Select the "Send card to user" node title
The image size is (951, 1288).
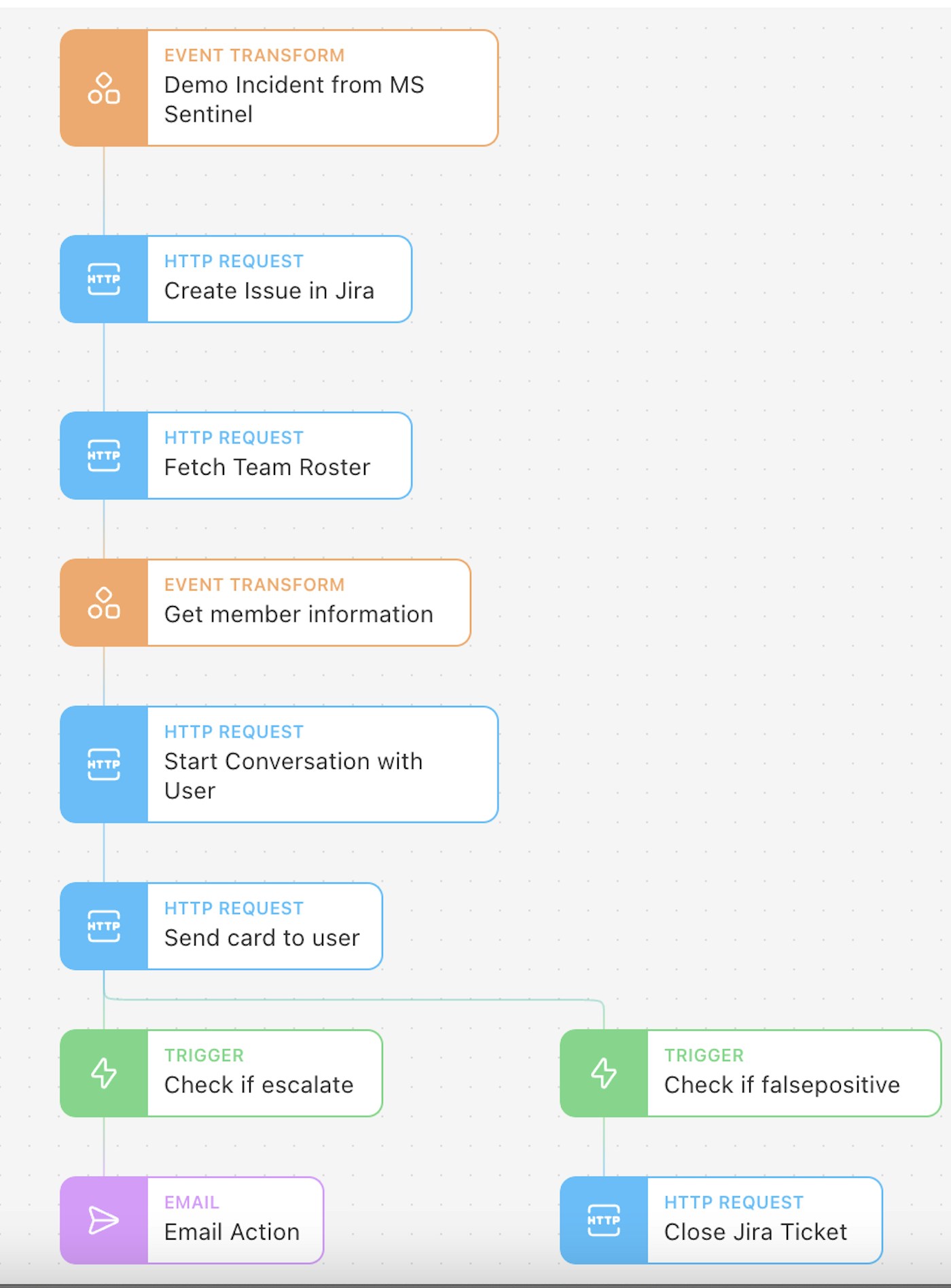click(262, 938)
